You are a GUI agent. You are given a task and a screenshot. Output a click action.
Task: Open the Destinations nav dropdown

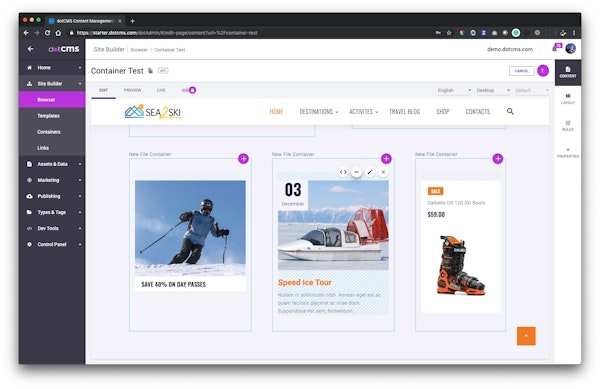coord(319,112)
